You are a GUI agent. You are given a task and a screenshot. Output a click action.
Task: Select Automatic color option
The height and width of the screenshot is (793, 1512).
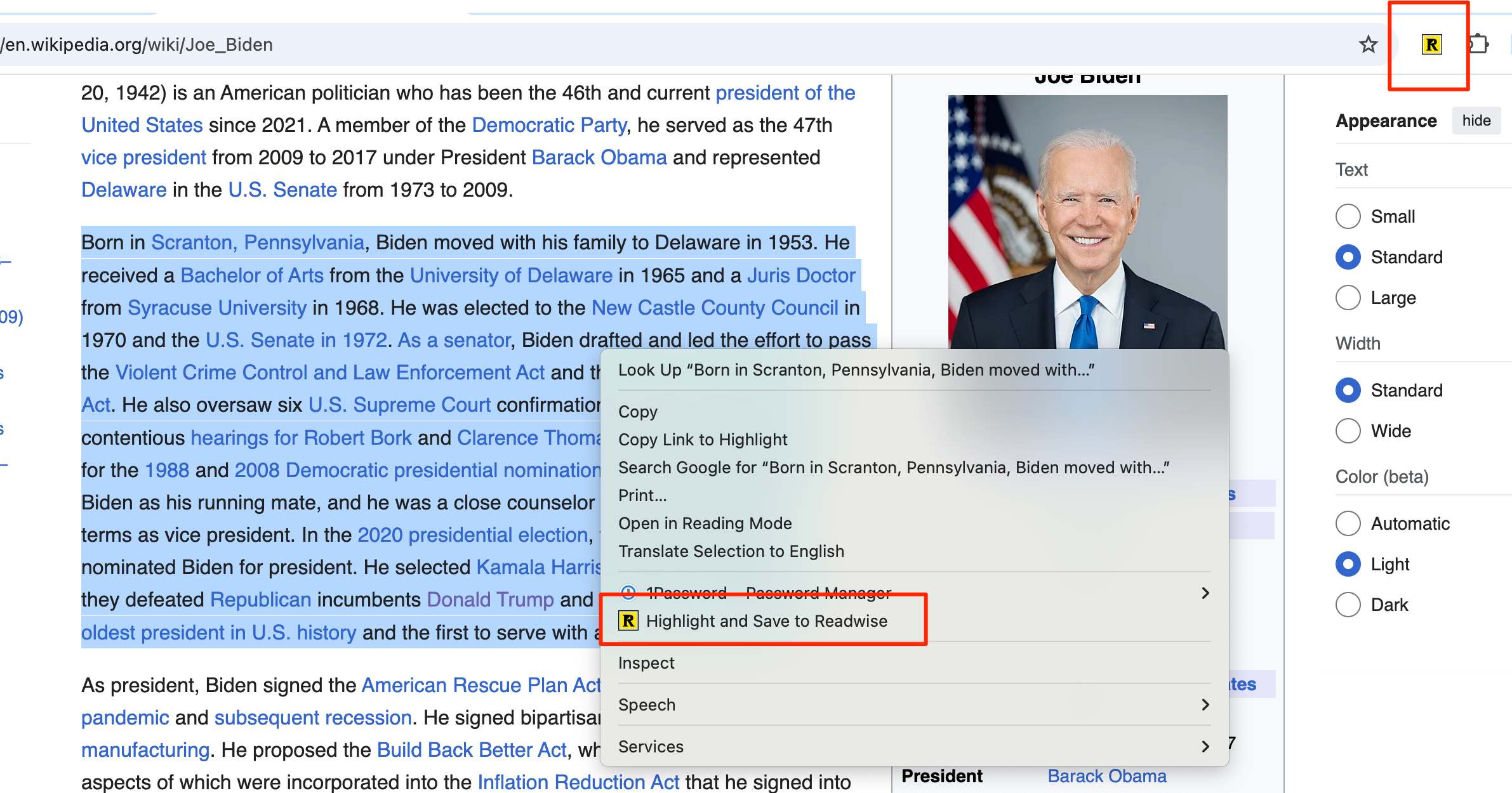point(1348,523)
